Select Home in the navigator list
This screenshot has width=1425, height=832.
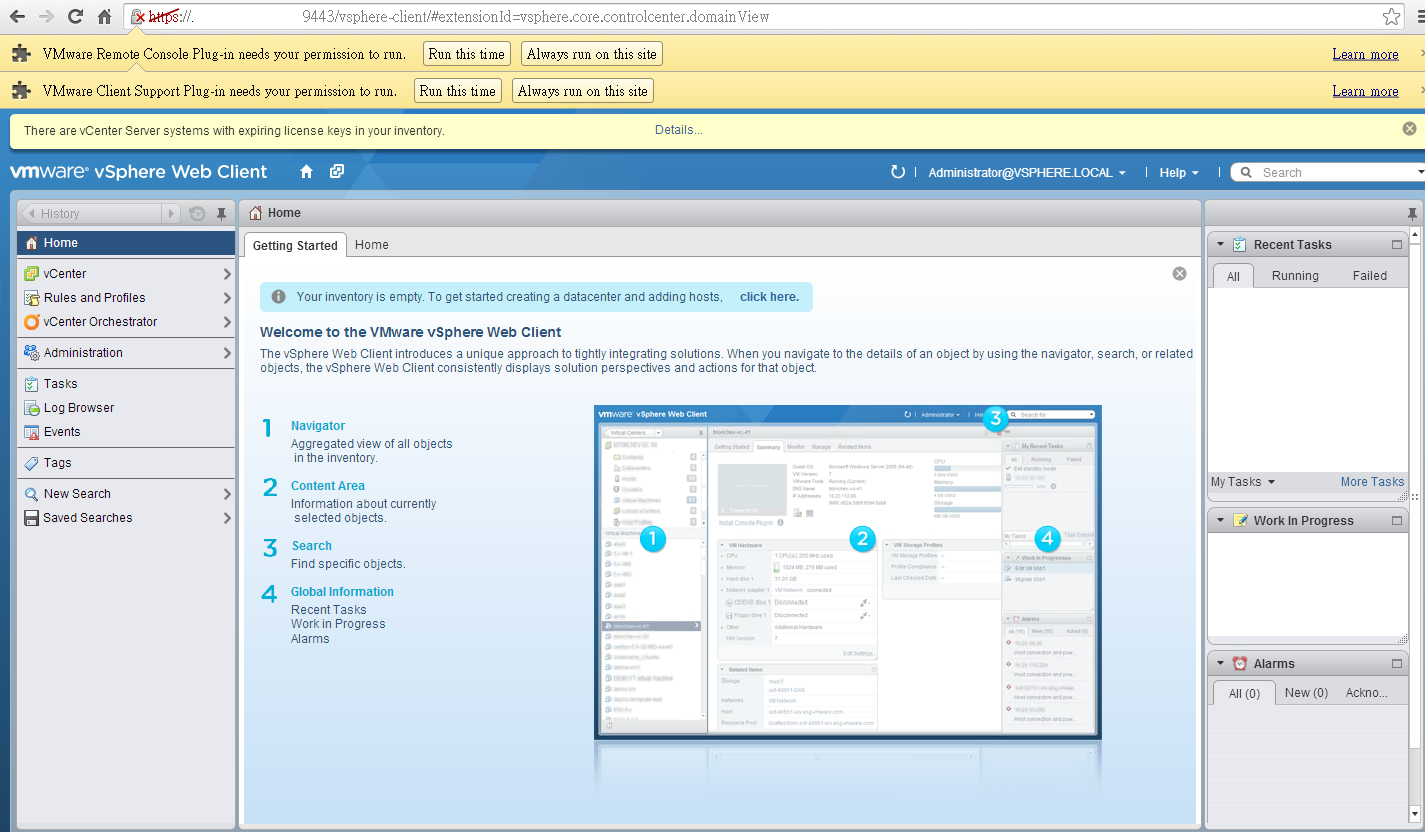coord(126,243)
